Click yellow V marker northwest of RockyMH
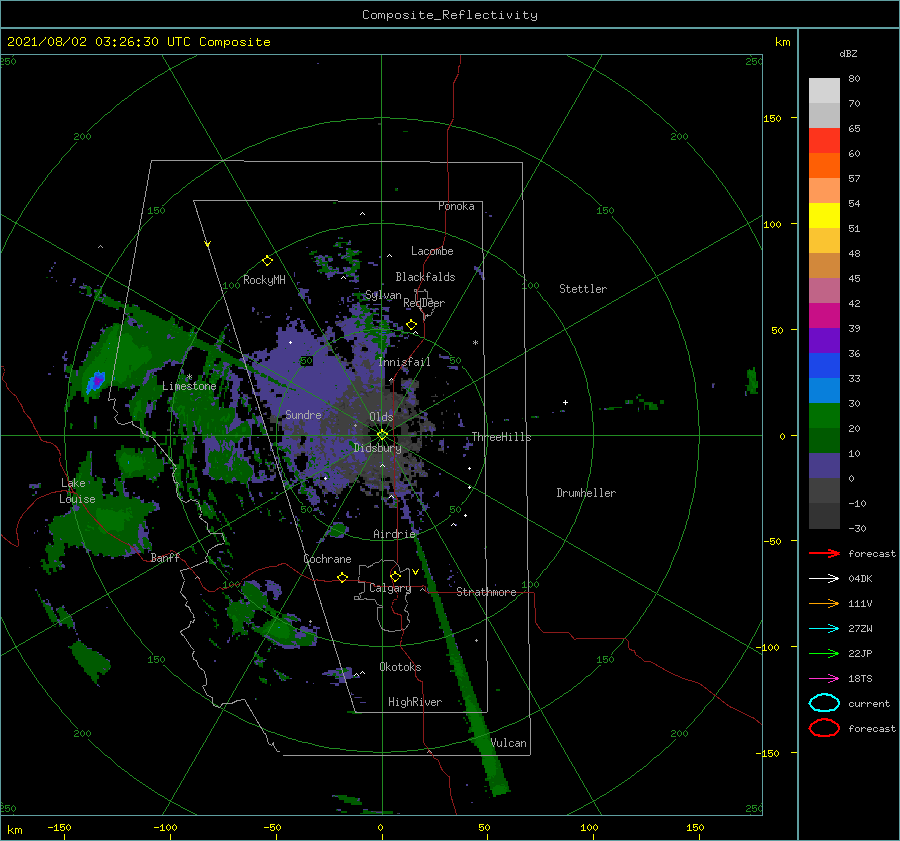The width and height of the screenshot is (900, 841). (x=207, y=244)
